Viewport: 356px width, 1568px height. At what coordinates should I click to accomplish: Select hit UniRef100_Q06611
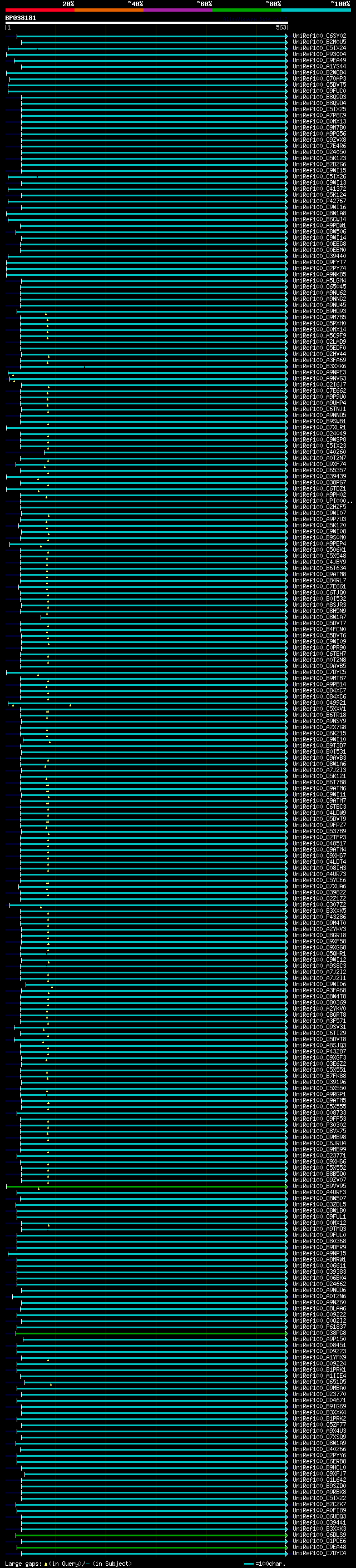[x=319, y=1266]
